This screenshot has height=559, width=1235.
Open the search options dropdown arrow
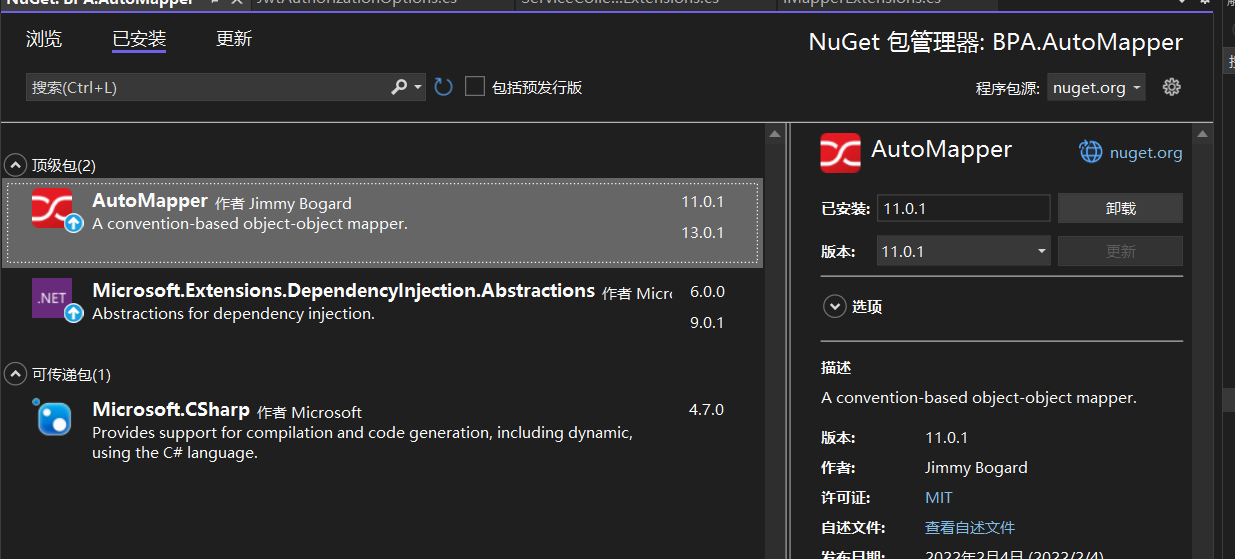[x=419, y=87]
